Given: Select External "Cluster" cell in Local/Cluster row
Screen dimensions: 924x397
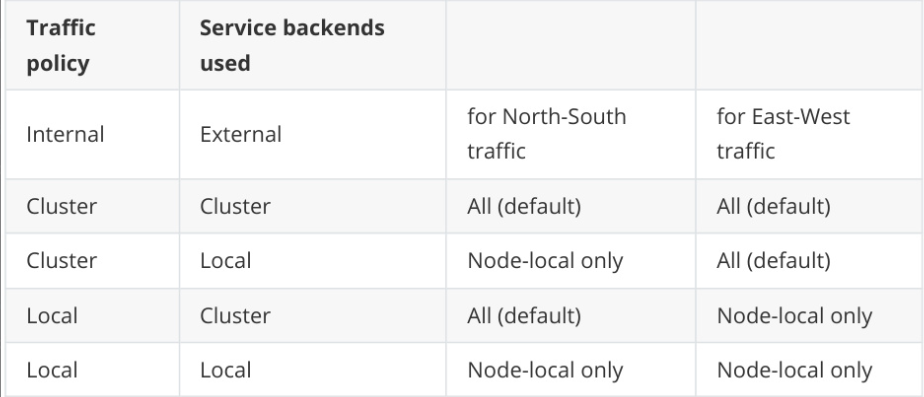Looking at the screenshot, I should [312, 316].
